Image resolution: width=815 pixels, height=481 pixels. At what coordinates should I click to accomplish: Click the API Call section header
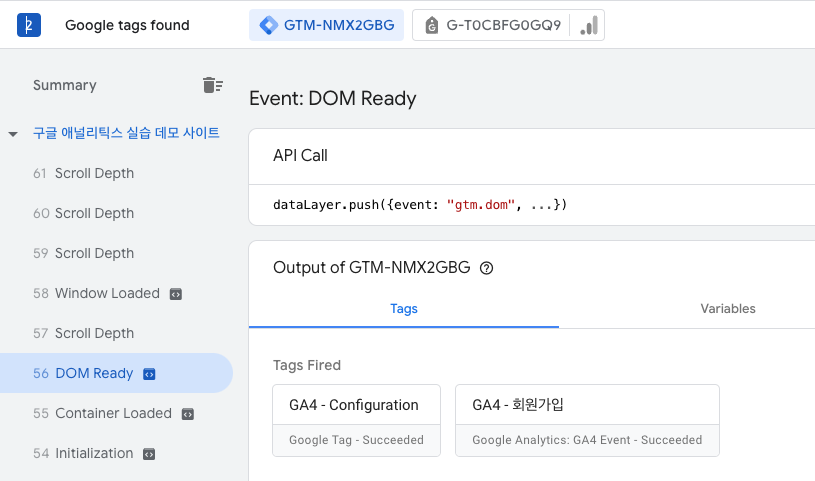[300, 155]
